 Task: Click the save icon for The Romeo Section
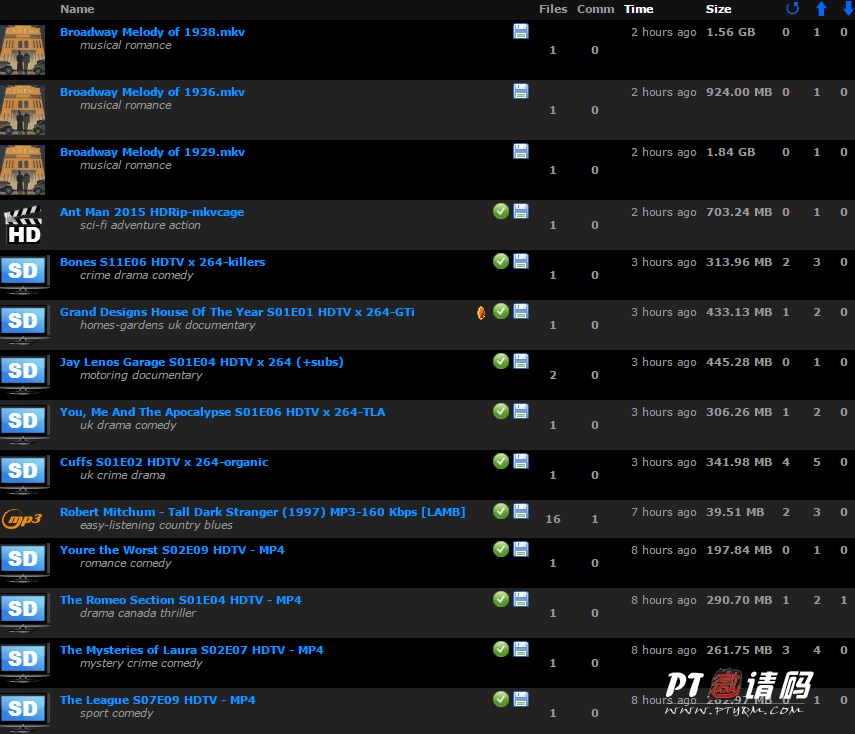(x=521, y=599)
